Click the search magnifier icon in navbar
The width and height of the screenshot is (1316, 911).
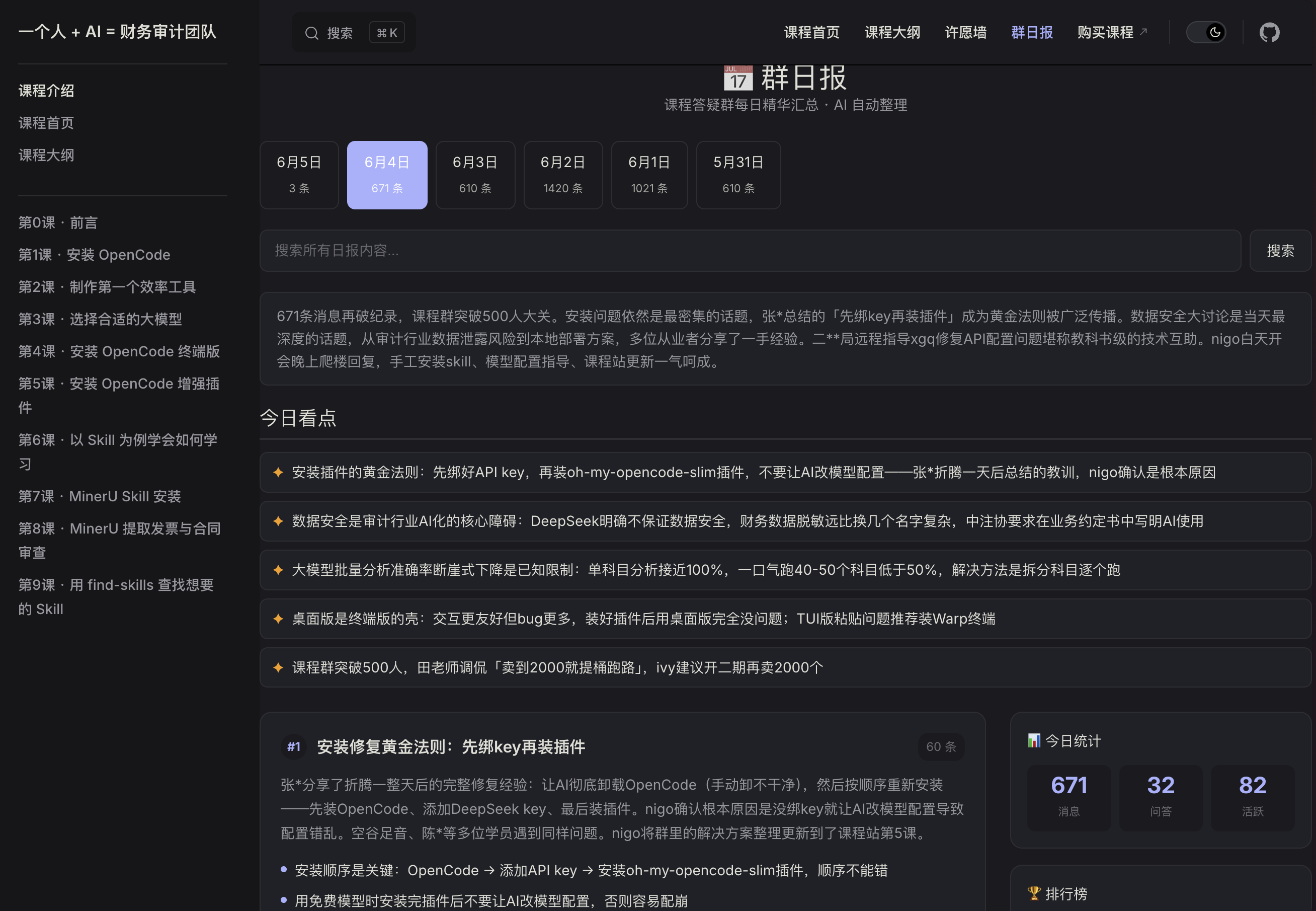point(311,33)
